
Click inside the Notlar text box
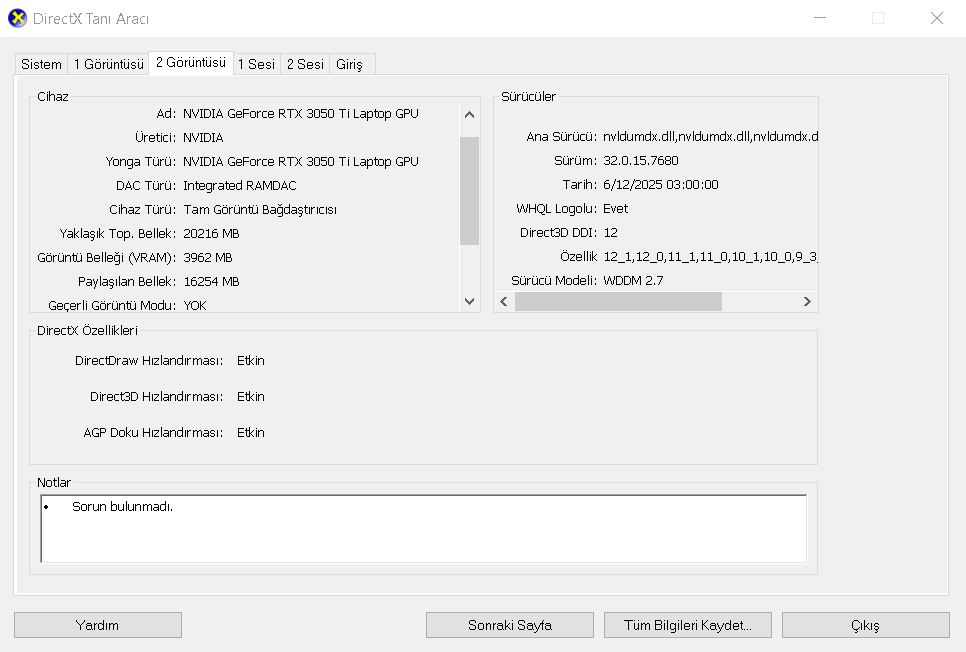coord(423,529)
